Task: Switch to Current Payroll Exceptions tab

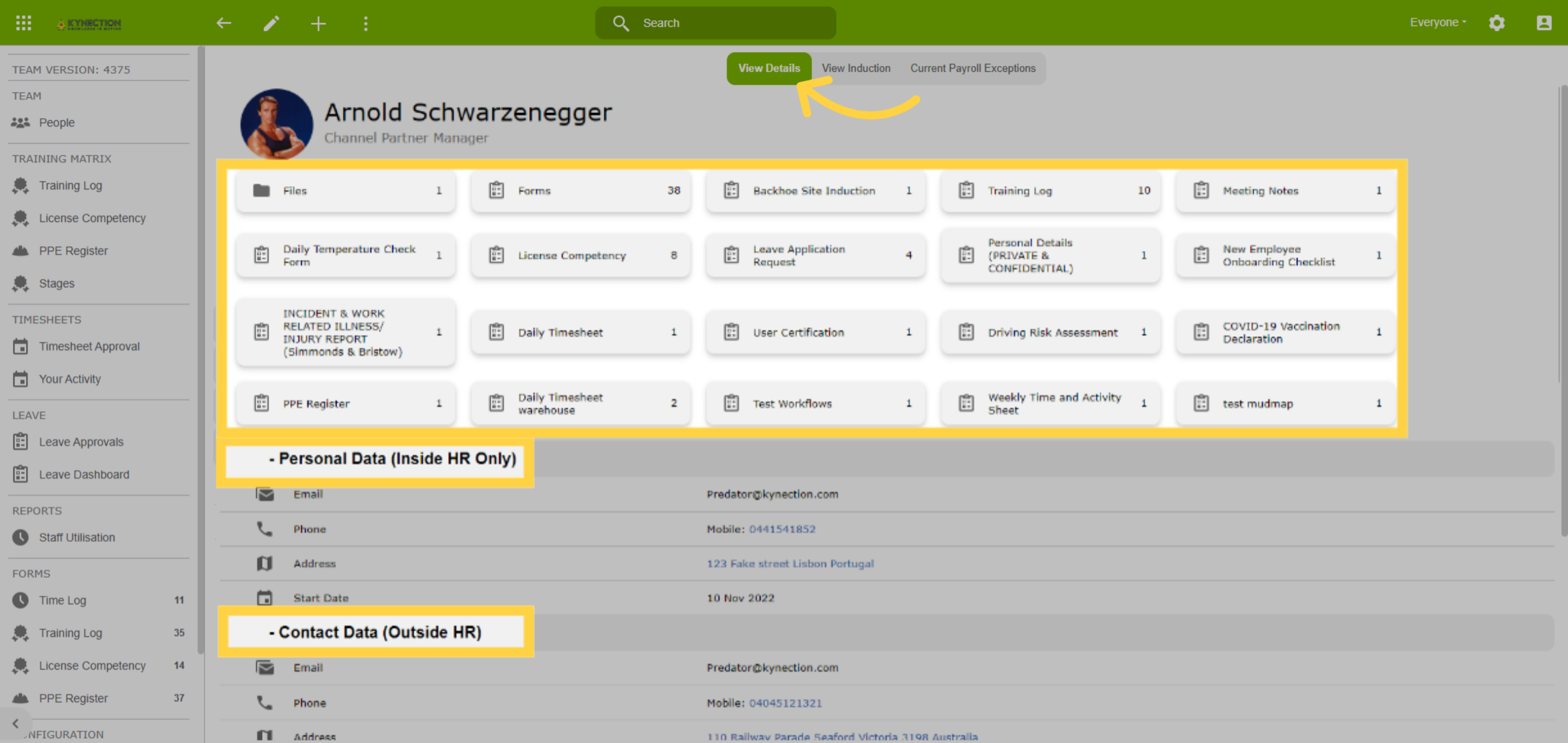Action: tap(973, 68)
